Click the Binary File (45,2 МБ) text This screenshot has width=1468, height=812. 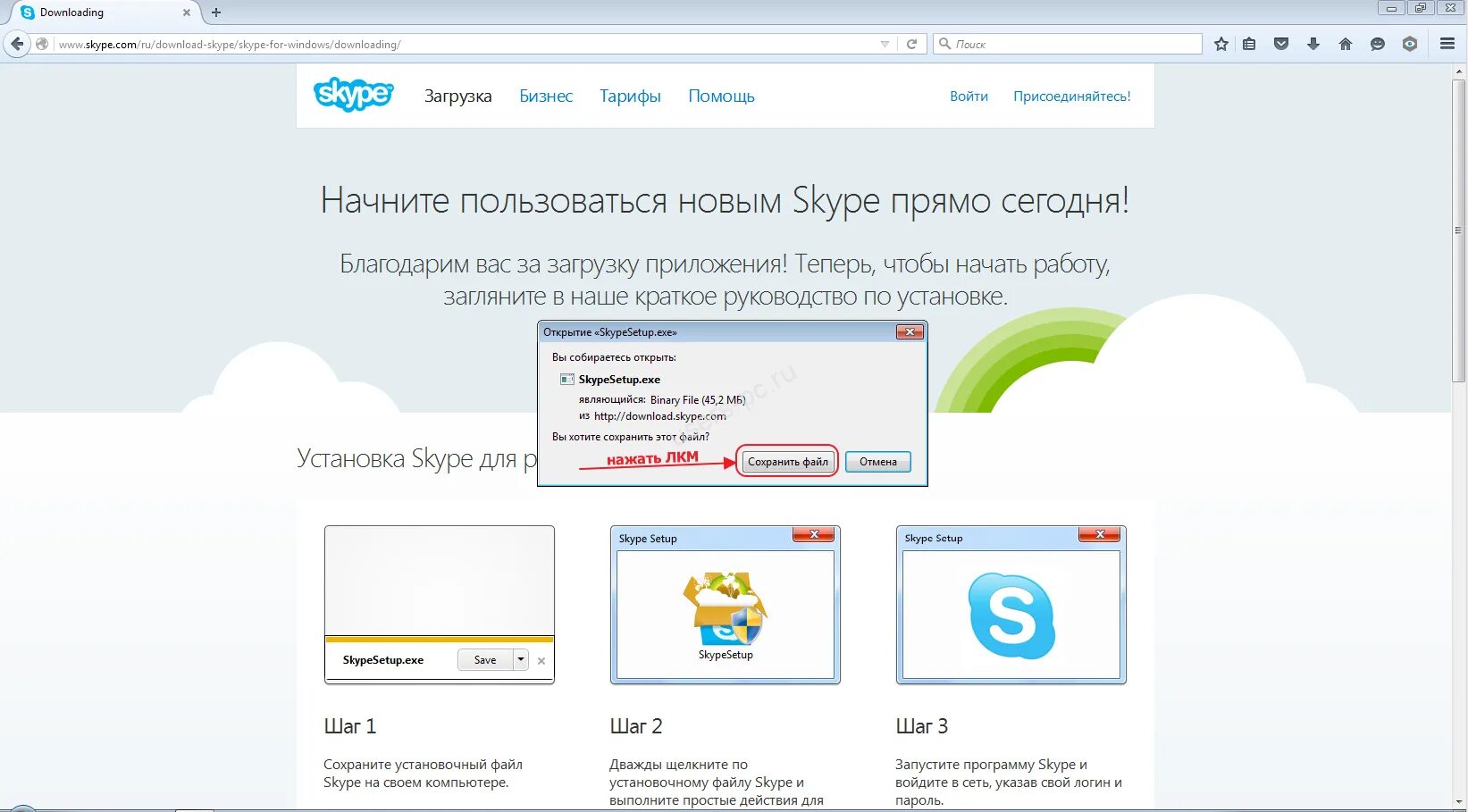pos(697,400)
